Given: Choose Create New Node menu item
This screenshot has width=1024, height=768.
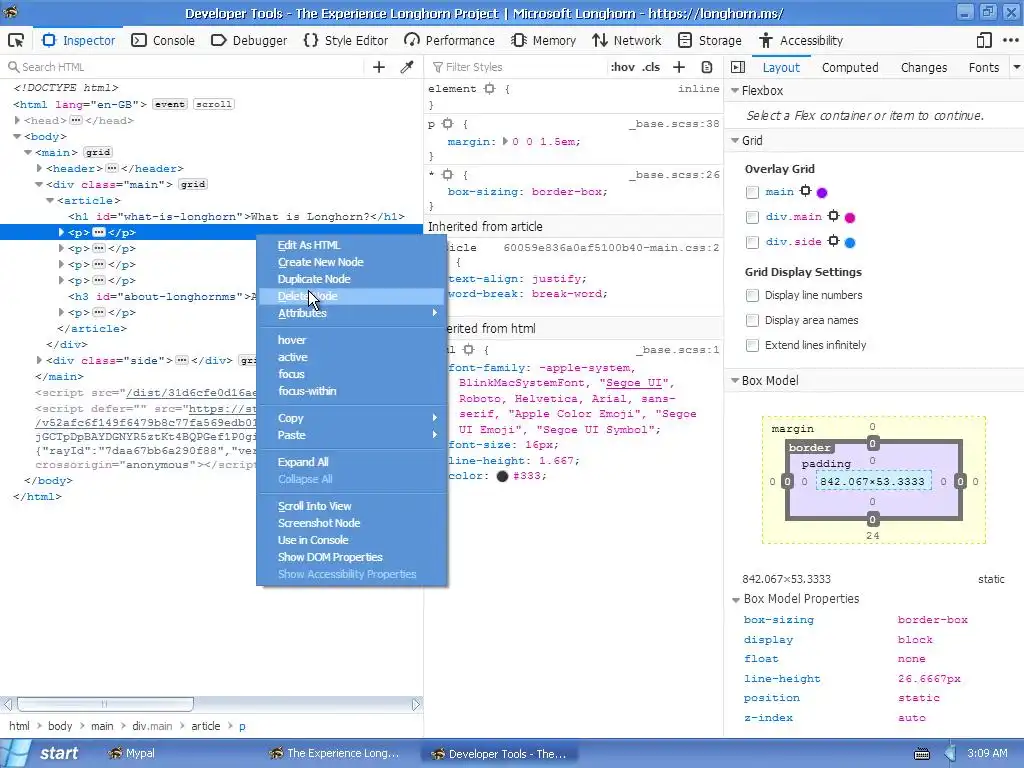Looking at the screenshot, I should (351, 262).
